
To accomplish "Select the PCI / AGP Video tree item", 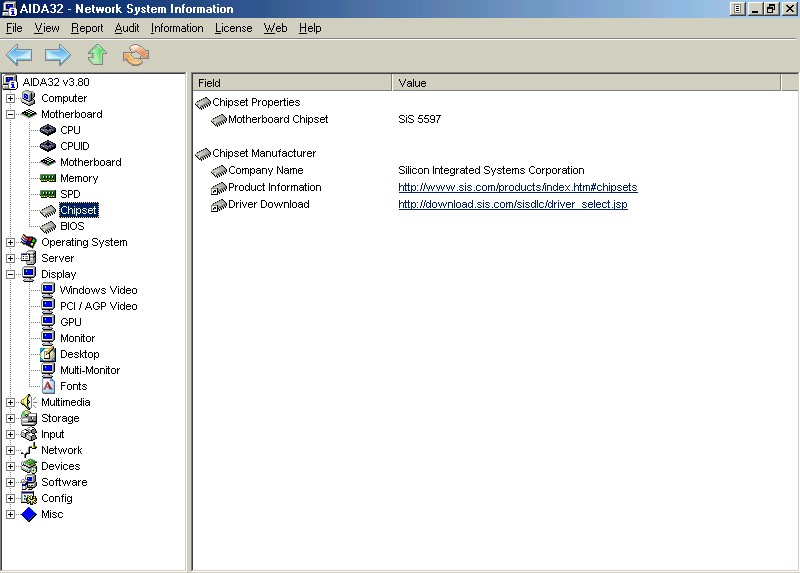I will [x=98, y=306].
